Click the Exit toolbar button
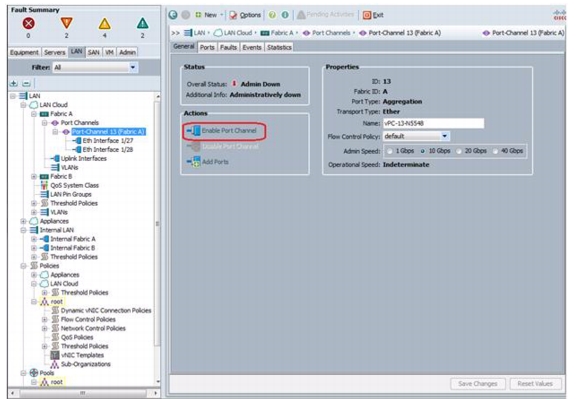576x399 pixels. pyautogui.click(x=373, y=15)
